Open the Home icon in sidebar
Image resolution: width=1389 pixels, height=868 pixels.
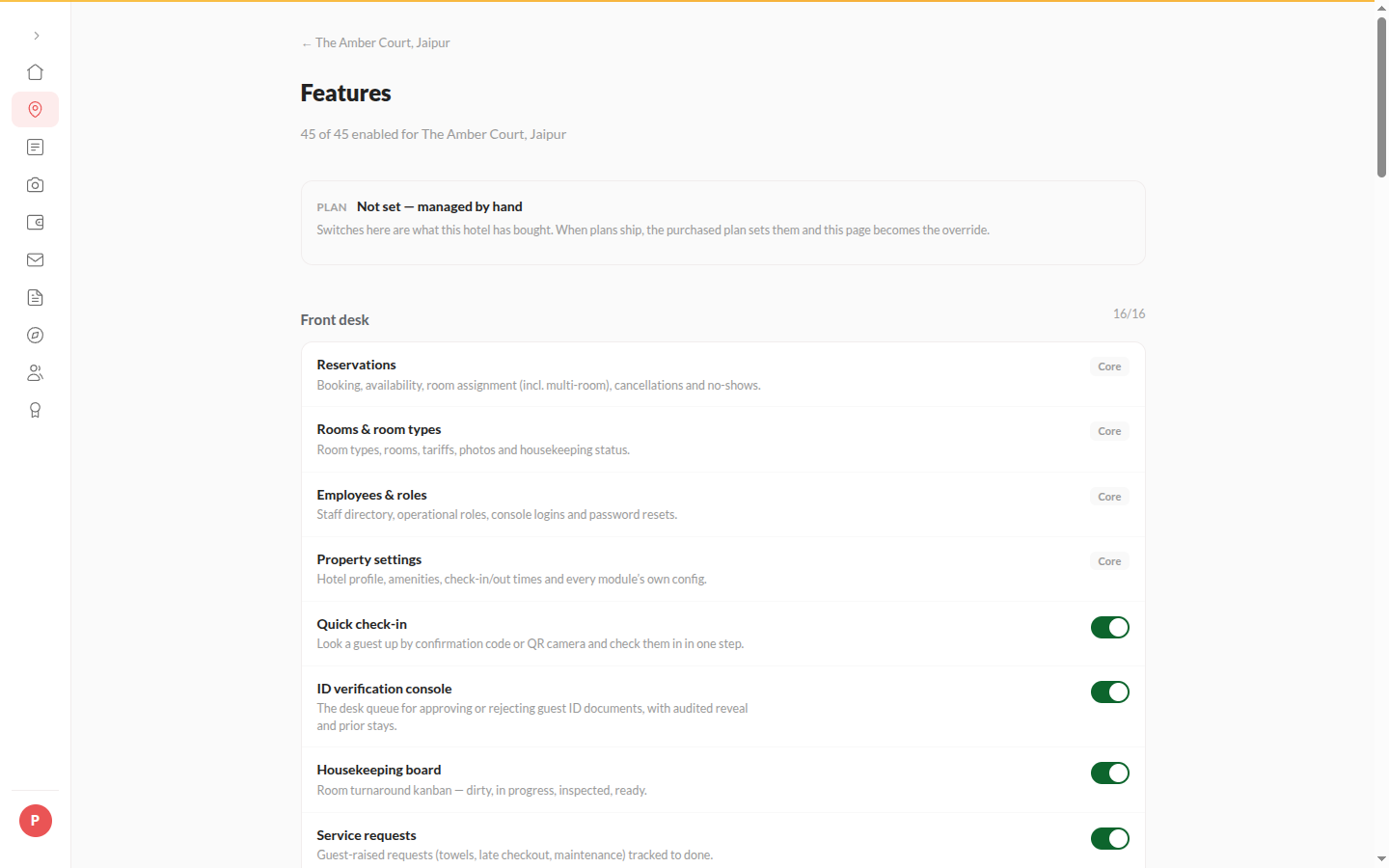(x=36, y=72)
